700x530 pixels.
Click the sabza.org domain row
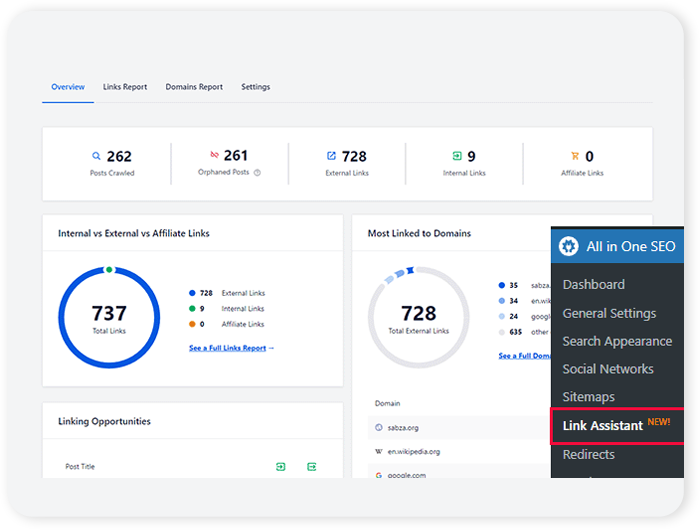459,428
